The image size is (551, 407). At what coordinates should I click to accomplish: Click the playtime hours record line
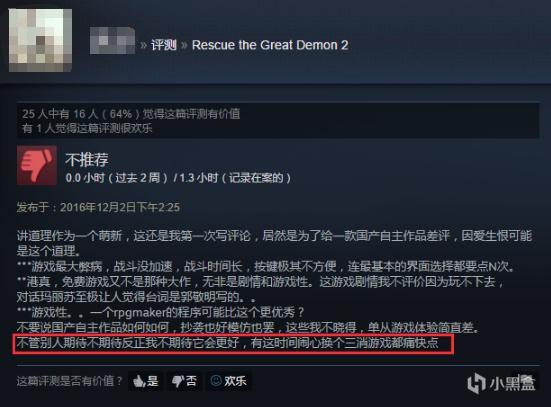tap(178, 178)
